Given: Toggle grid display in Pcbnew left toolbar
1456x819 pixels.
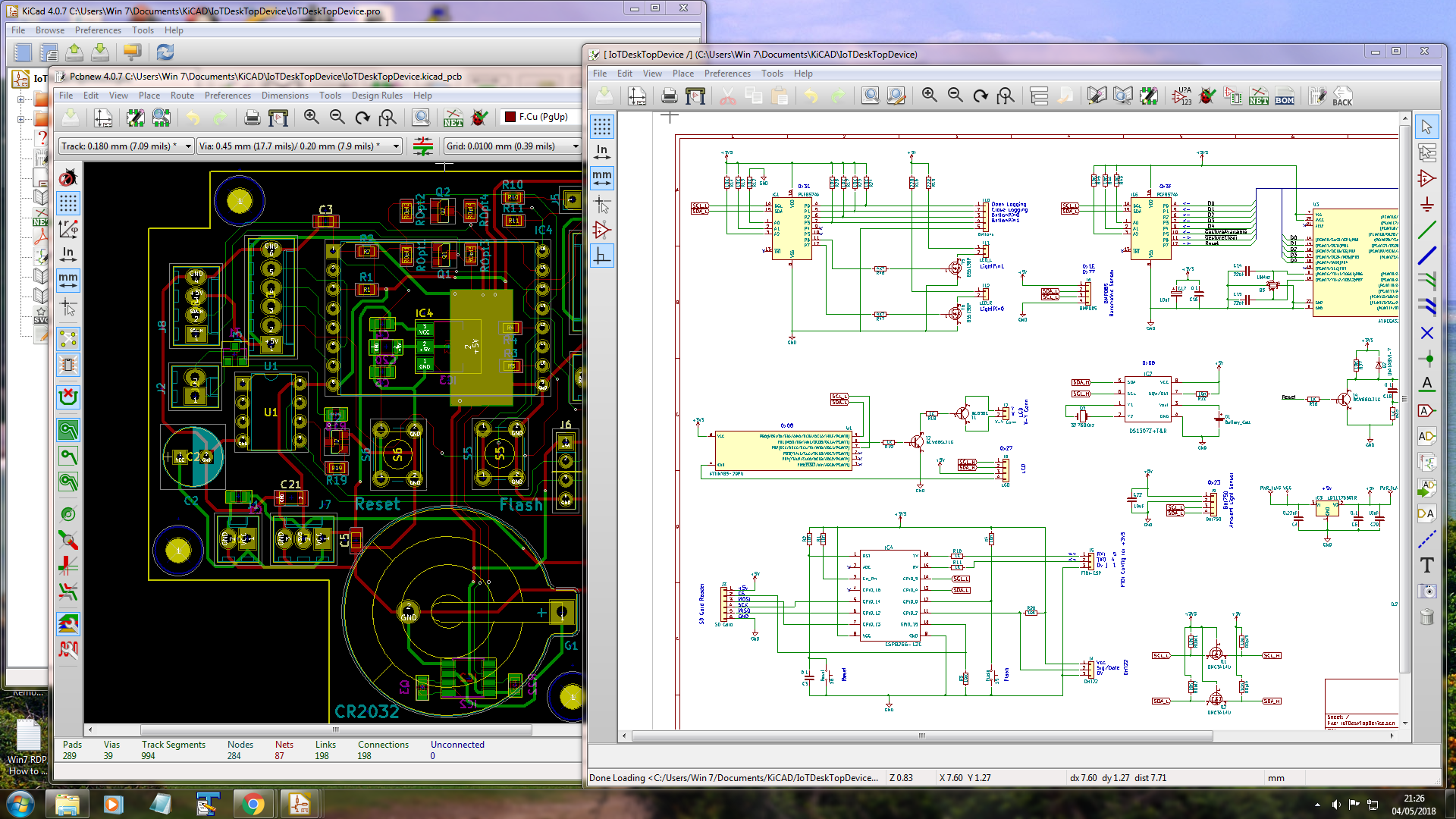Looking at the screenshot, I should [x=68, y=203].
